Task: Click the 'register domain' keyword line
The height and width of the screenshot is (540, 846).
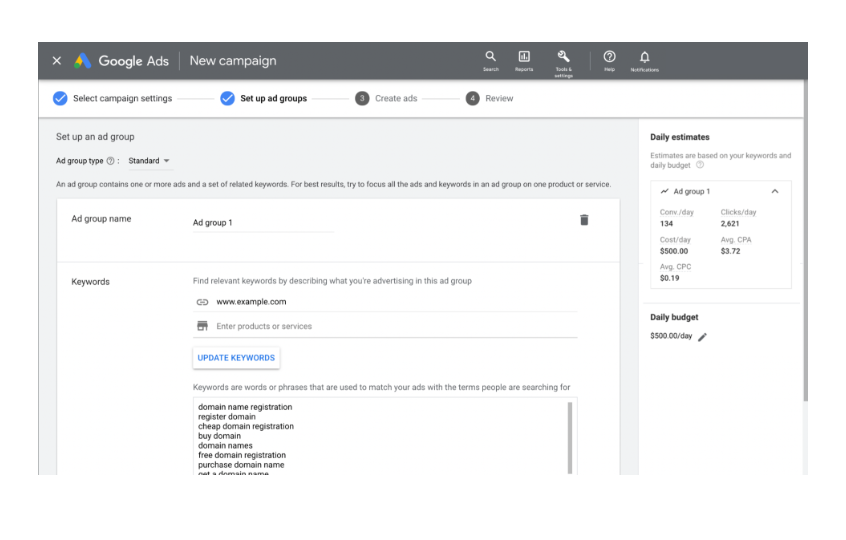Action: pyautogui.click(x=227, y=416)
